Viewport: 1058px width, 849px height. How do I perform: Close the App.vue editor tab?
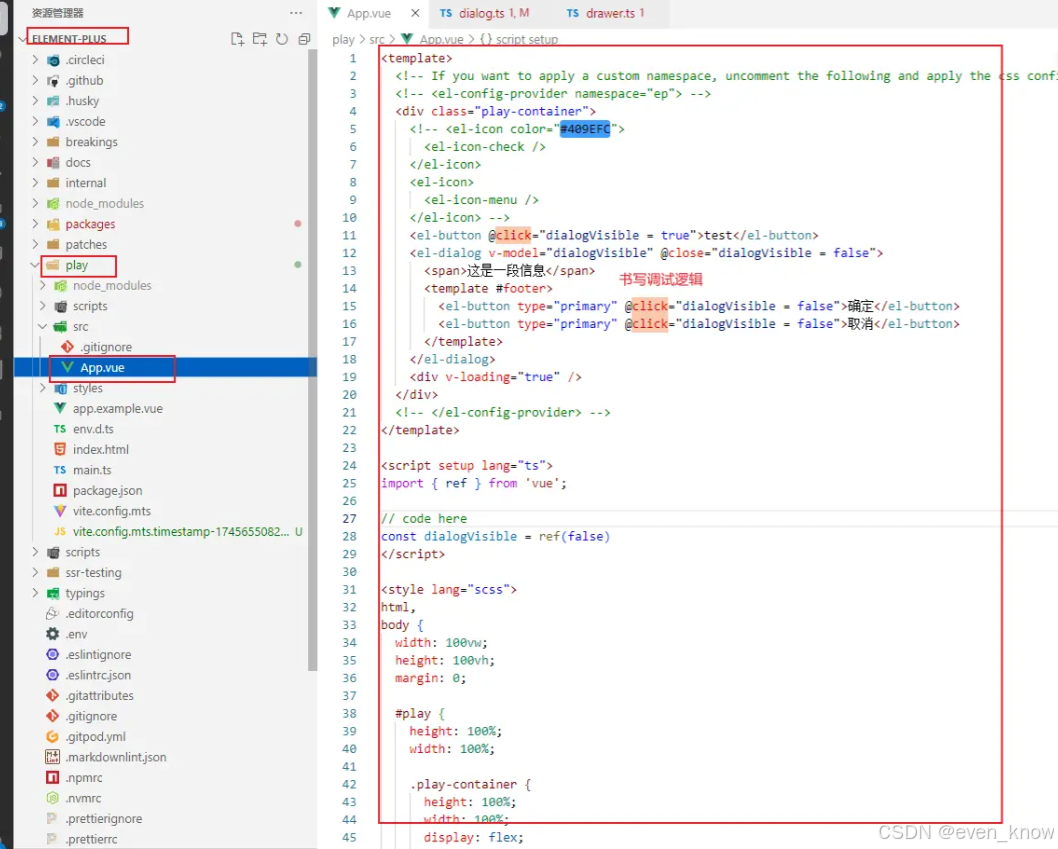(x=415, y=13)
